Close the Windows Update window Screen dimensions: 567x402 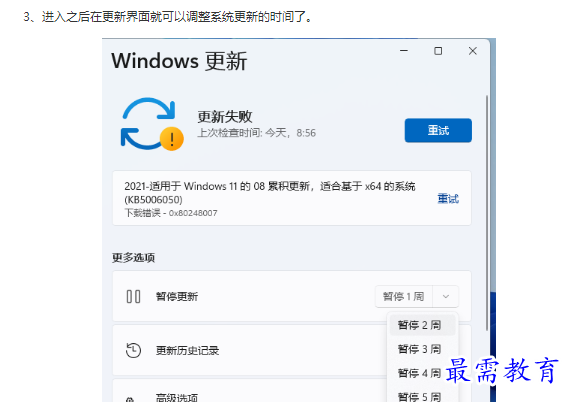(x=473, y=51)
